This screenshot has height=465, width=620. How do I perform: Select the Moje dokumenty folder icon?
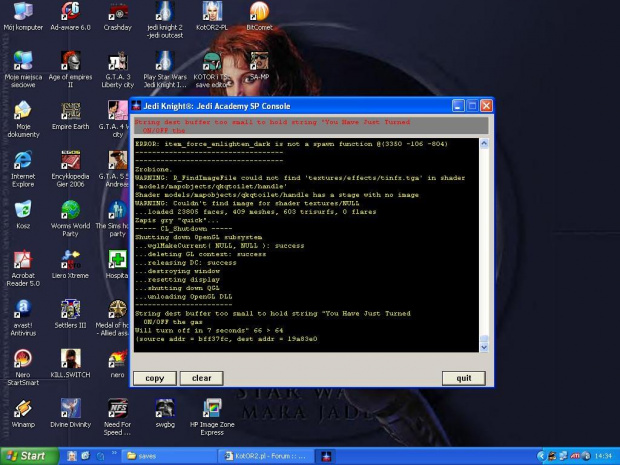point(23,119)
